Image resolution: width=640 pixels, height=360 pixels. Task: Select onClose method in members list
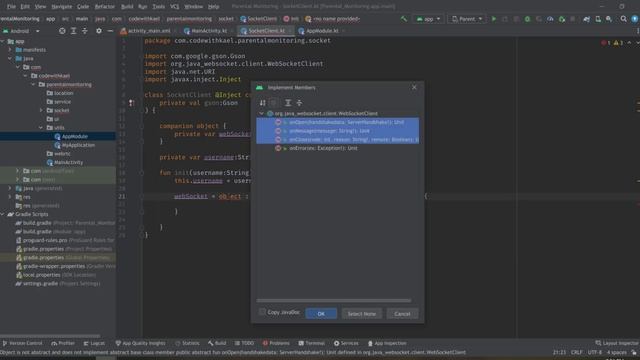point(338,139)
